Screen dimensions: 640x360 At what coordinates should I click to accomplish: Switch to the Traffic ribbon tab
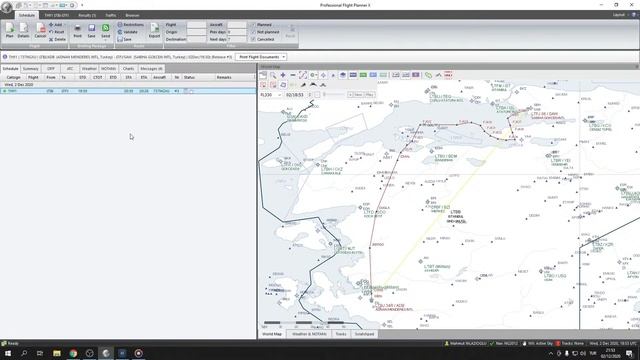(111, 15)
